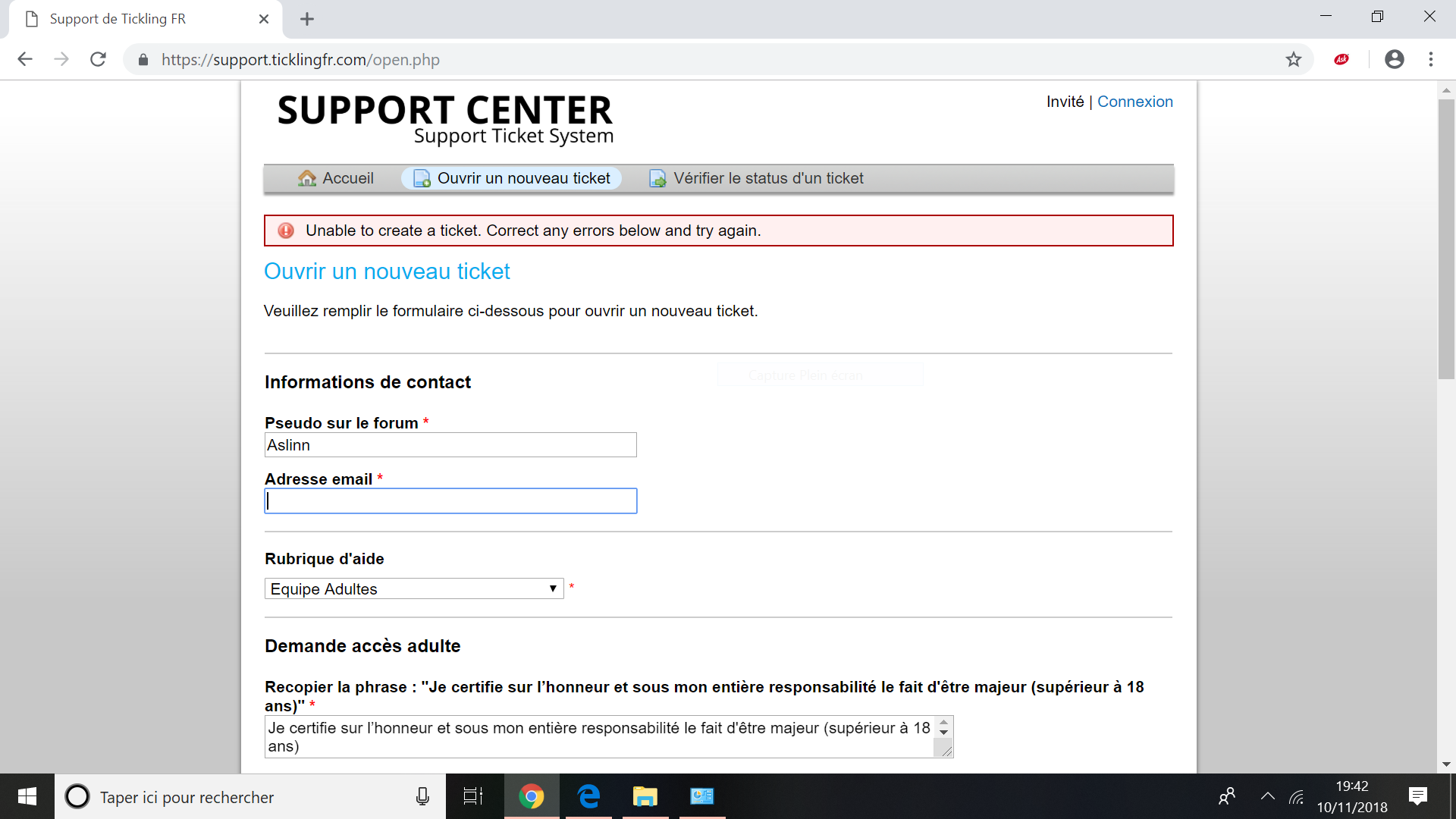The width and height of the screenshot is (1456, 819).
Task: Click the Connexion link
Action: click(x=1135, y=102)
